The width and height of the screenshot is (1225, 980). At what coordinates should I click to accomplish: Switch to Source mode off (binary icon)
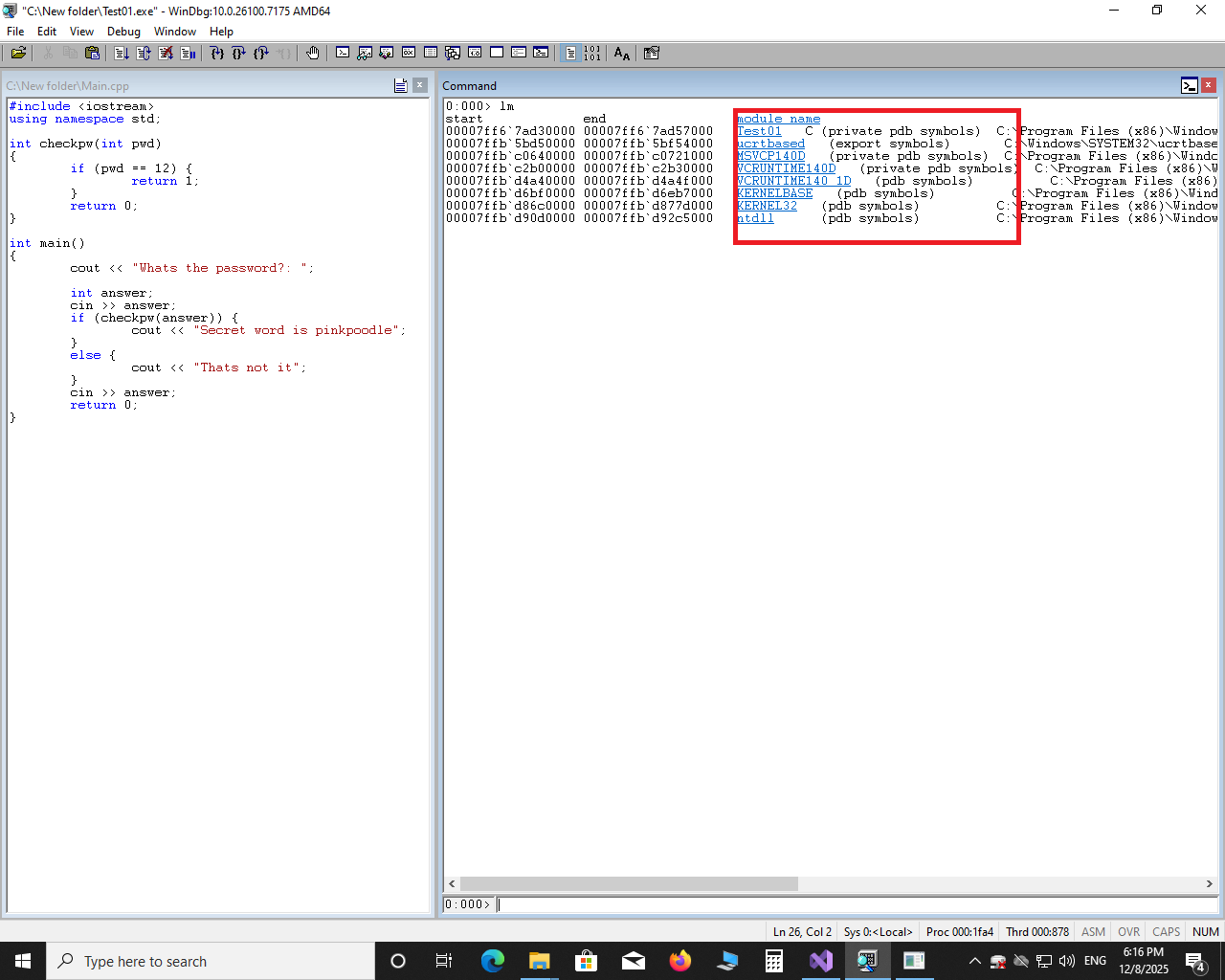[x=592, y=54]
